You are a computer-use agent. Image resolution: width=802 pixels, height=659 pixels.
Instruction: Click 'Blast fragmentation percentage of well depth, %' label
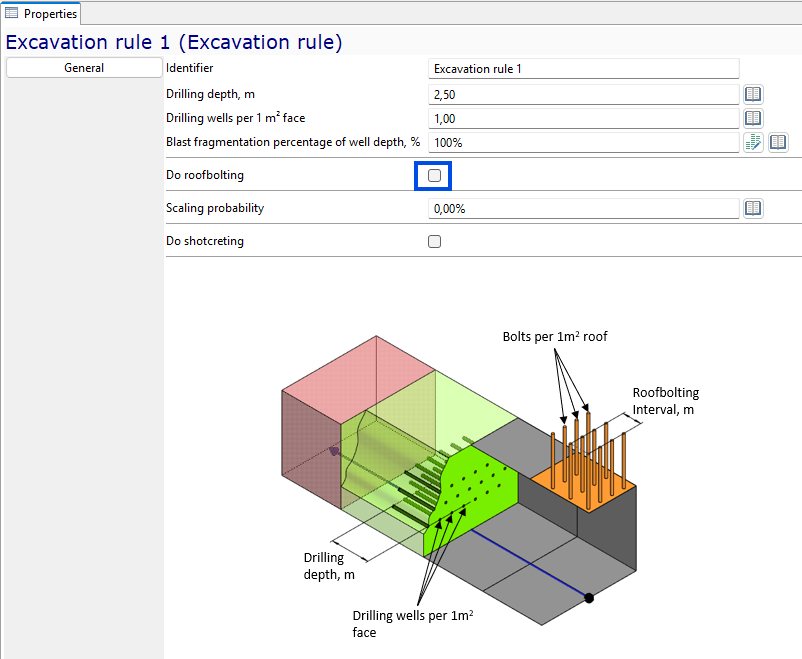point(293,142)
